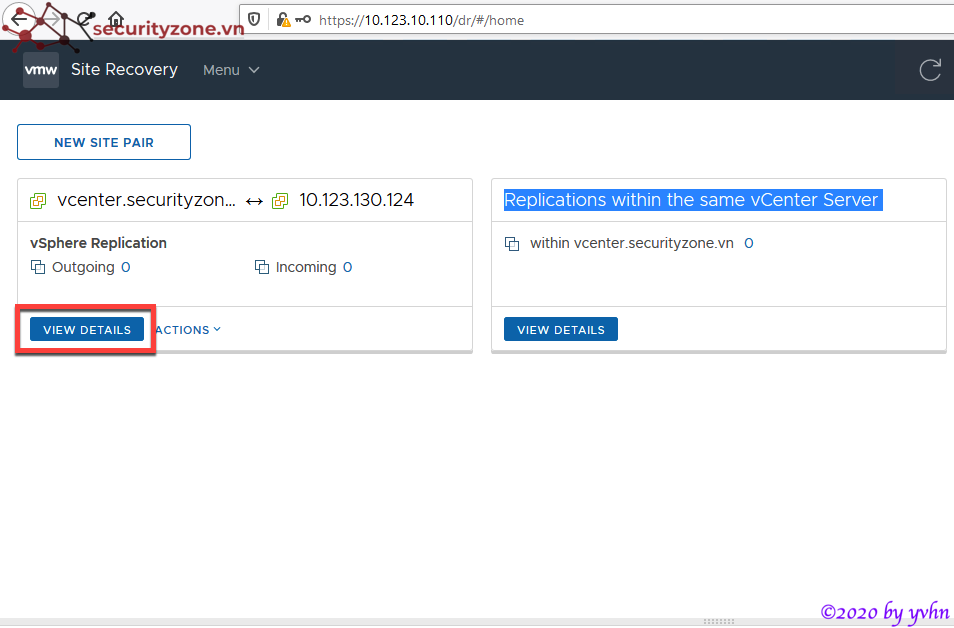Click the Incoming replications icon
954x628 pixels.
[x=262, y=267]
